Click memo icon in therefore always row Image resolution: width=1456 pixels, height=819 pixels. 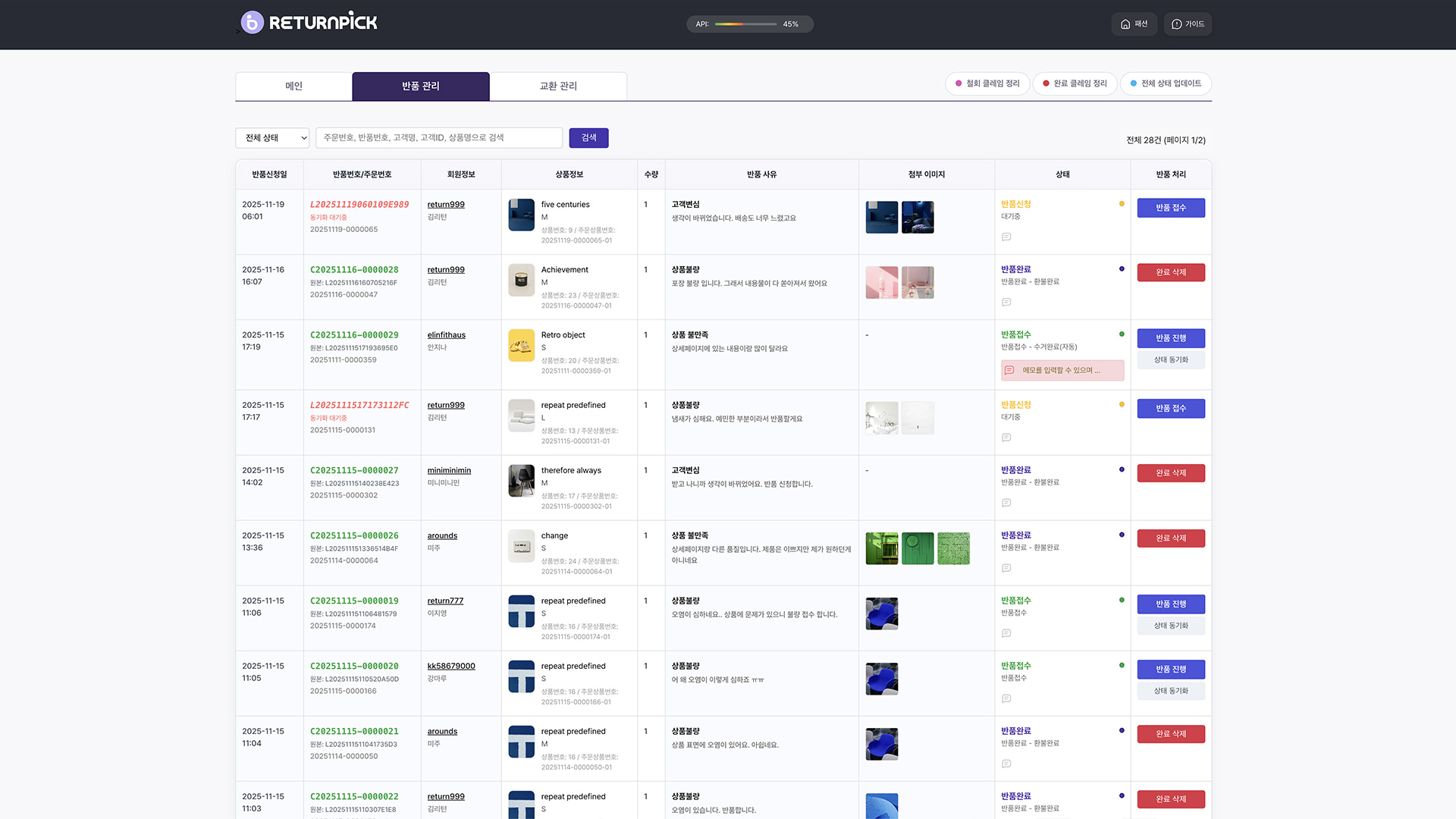[1006, 503]
